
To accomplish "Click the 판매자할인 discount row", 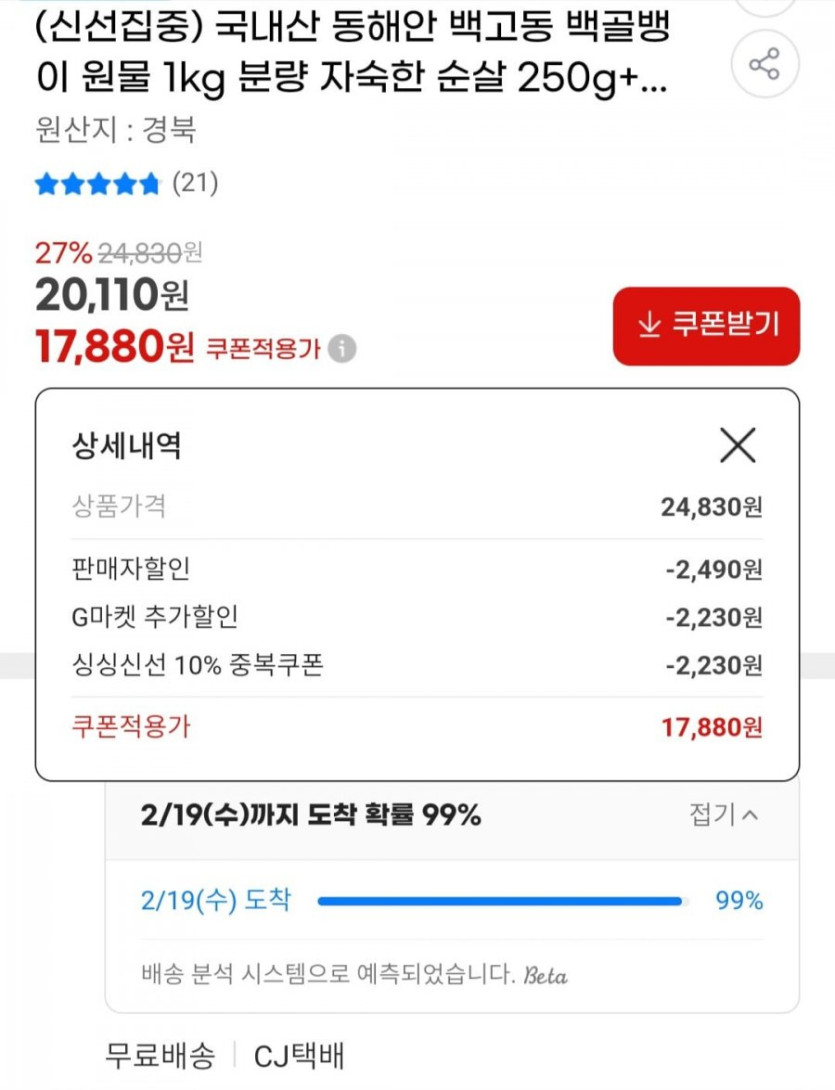I will (417, 569).
